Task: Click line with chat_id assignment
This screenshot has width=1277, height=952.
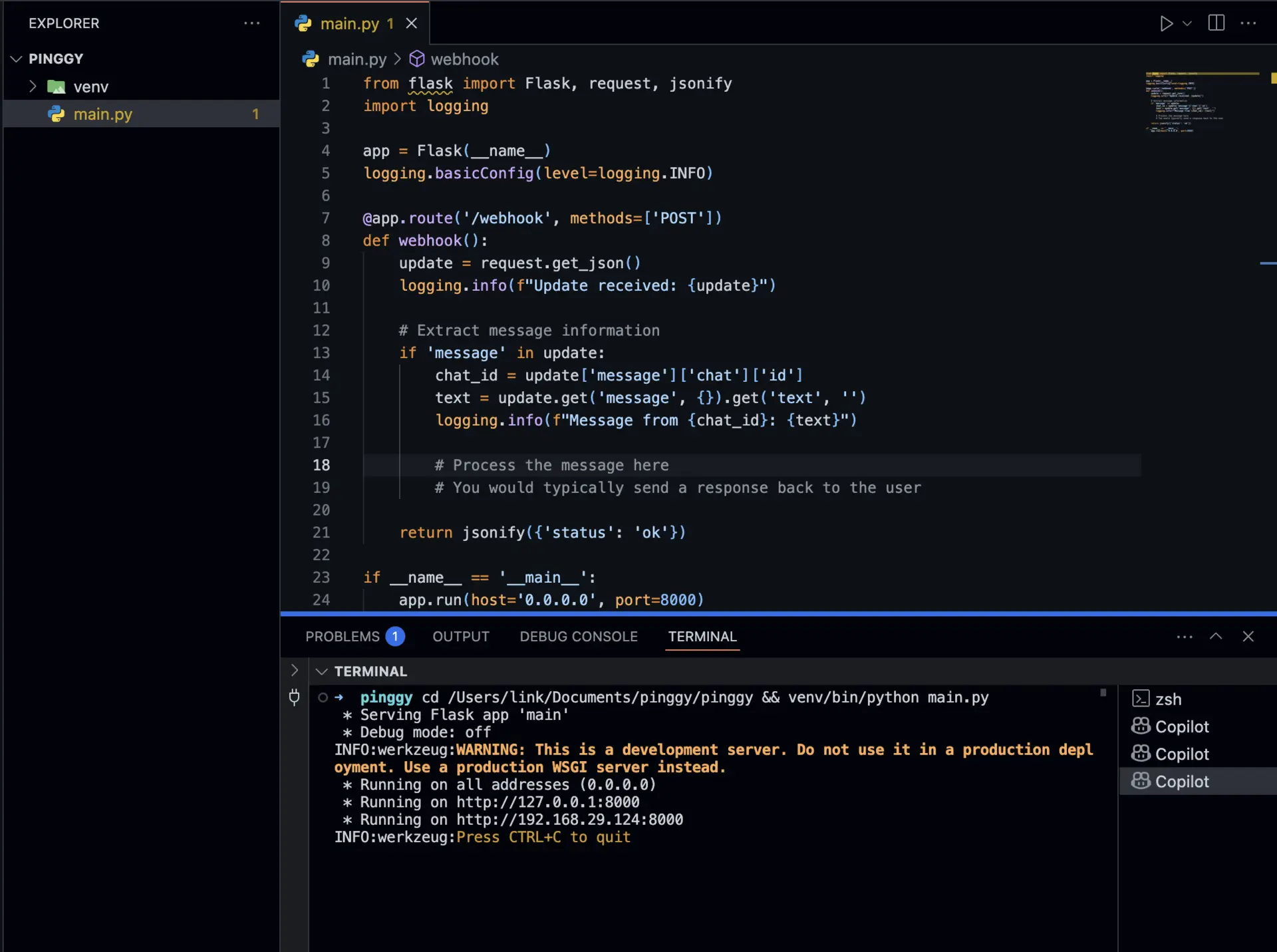Action: click(619, 375)
